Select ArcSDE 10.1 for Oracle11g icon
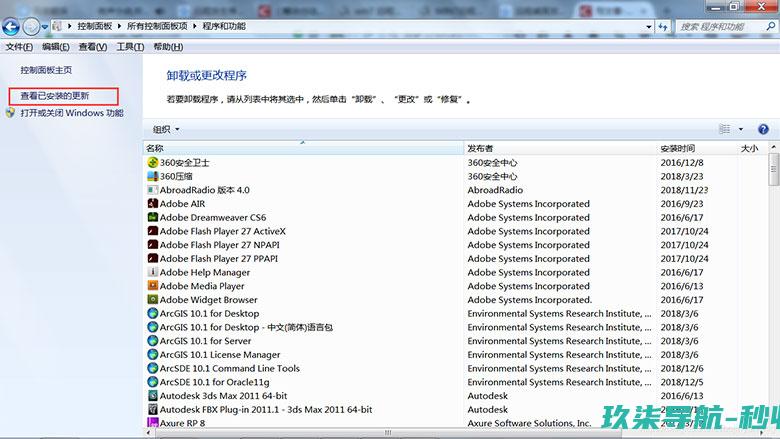 pos(153,382)
